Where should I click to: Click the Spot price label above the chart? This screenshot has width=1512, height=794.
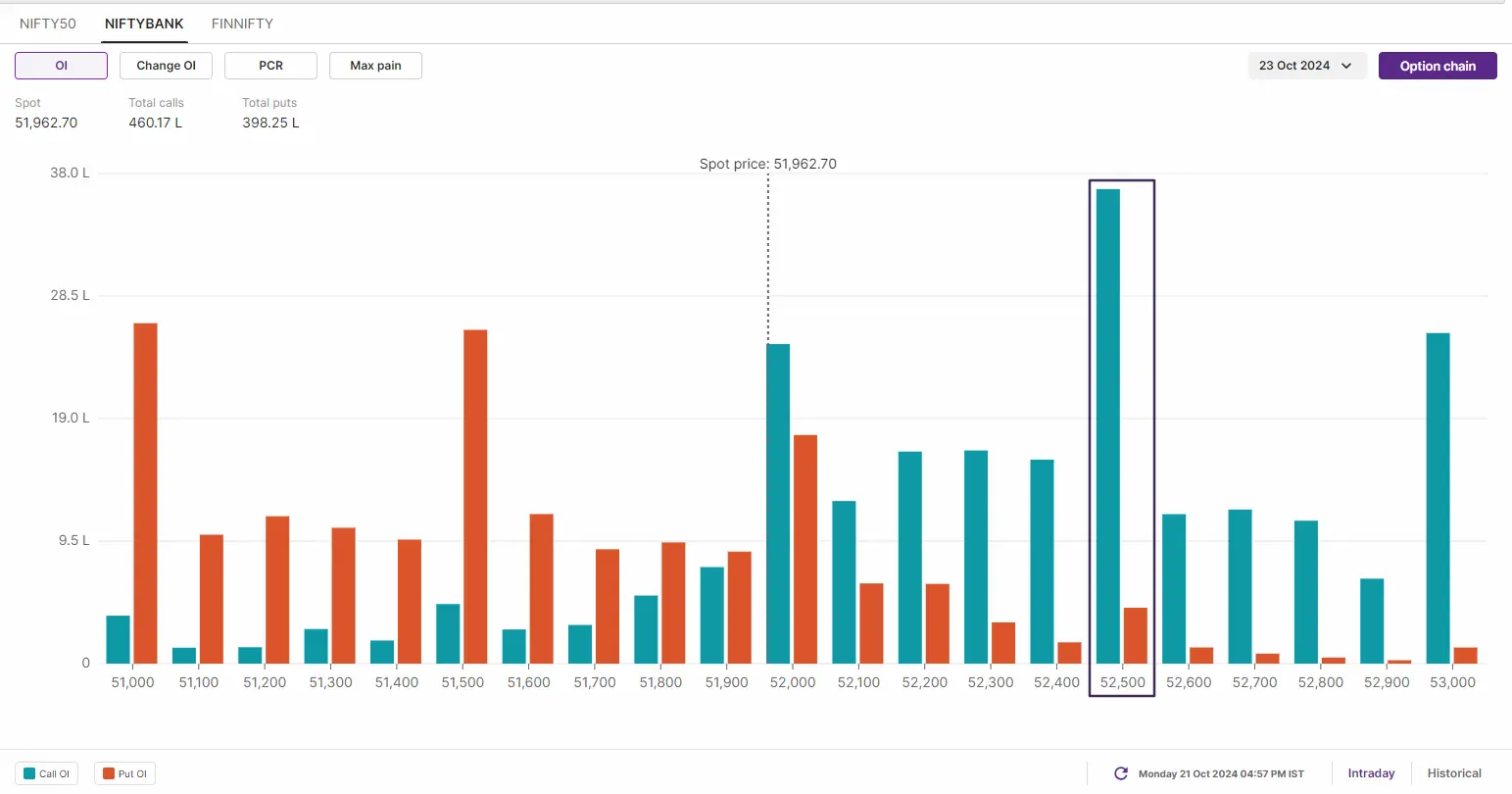coord(768,164)
